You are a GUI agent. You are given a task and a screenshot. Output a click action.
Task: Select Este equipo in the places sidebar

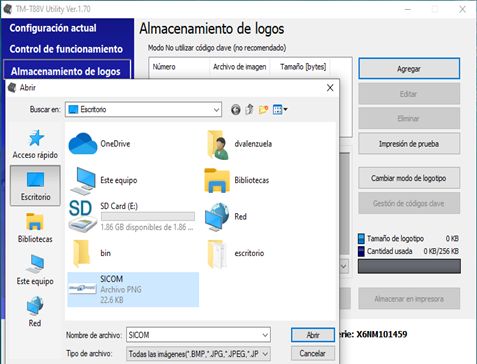[35, 270]
